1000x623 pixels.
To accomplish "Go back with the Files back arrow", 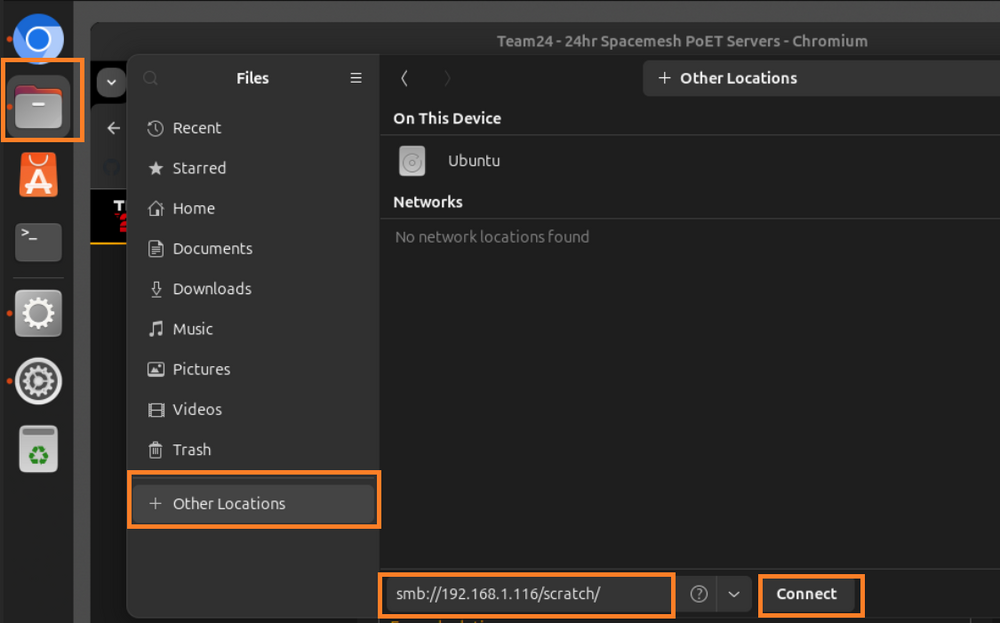I will (x=404, y=78).
